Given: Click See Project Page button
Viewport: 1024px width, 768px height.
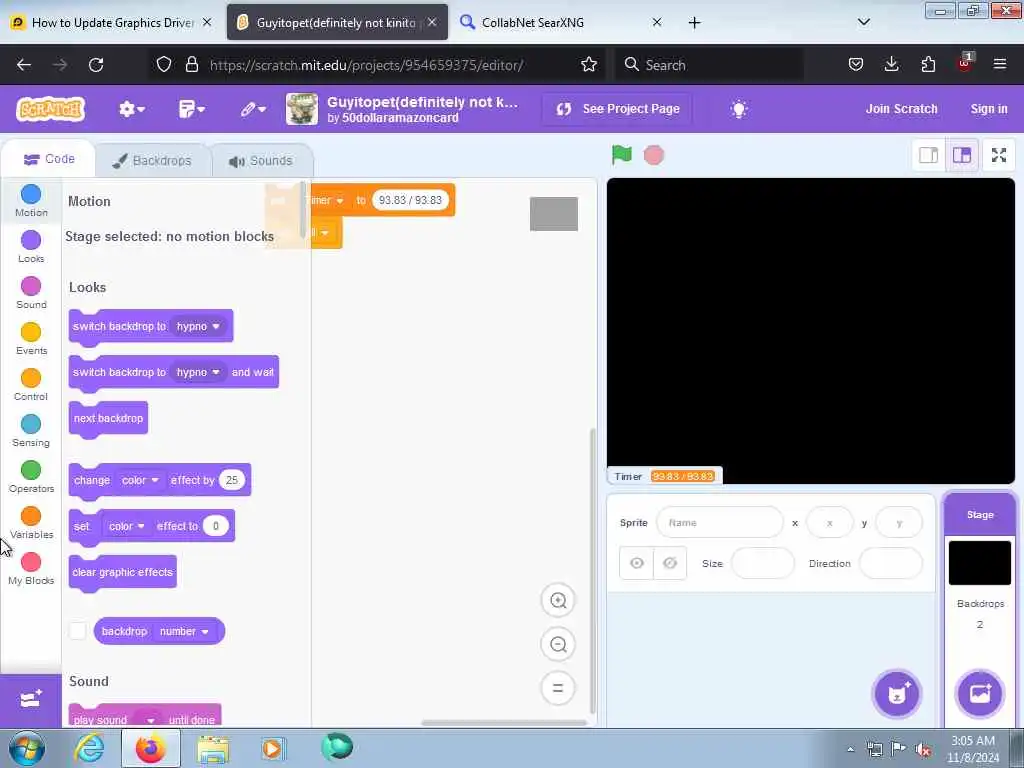Looking at the screenshot, I should tap(617, 109).
